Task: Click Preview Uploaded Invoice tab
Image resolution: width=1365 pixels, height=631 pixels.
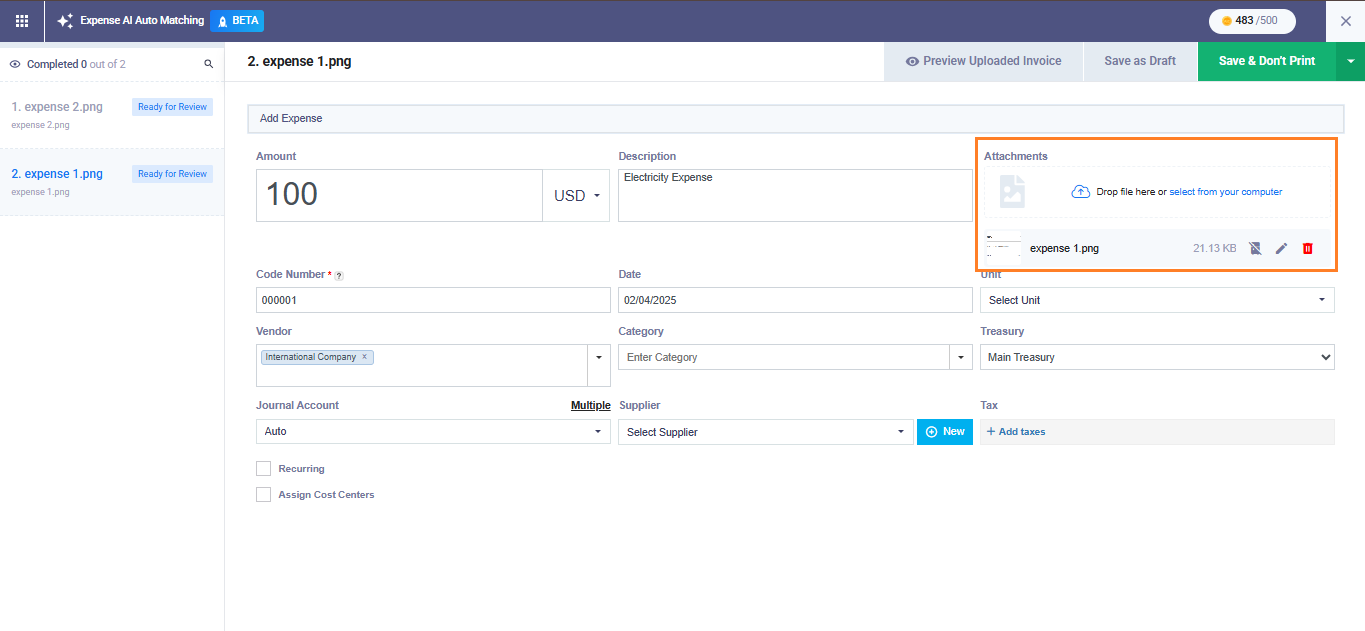Action: (x=983, y=61)
